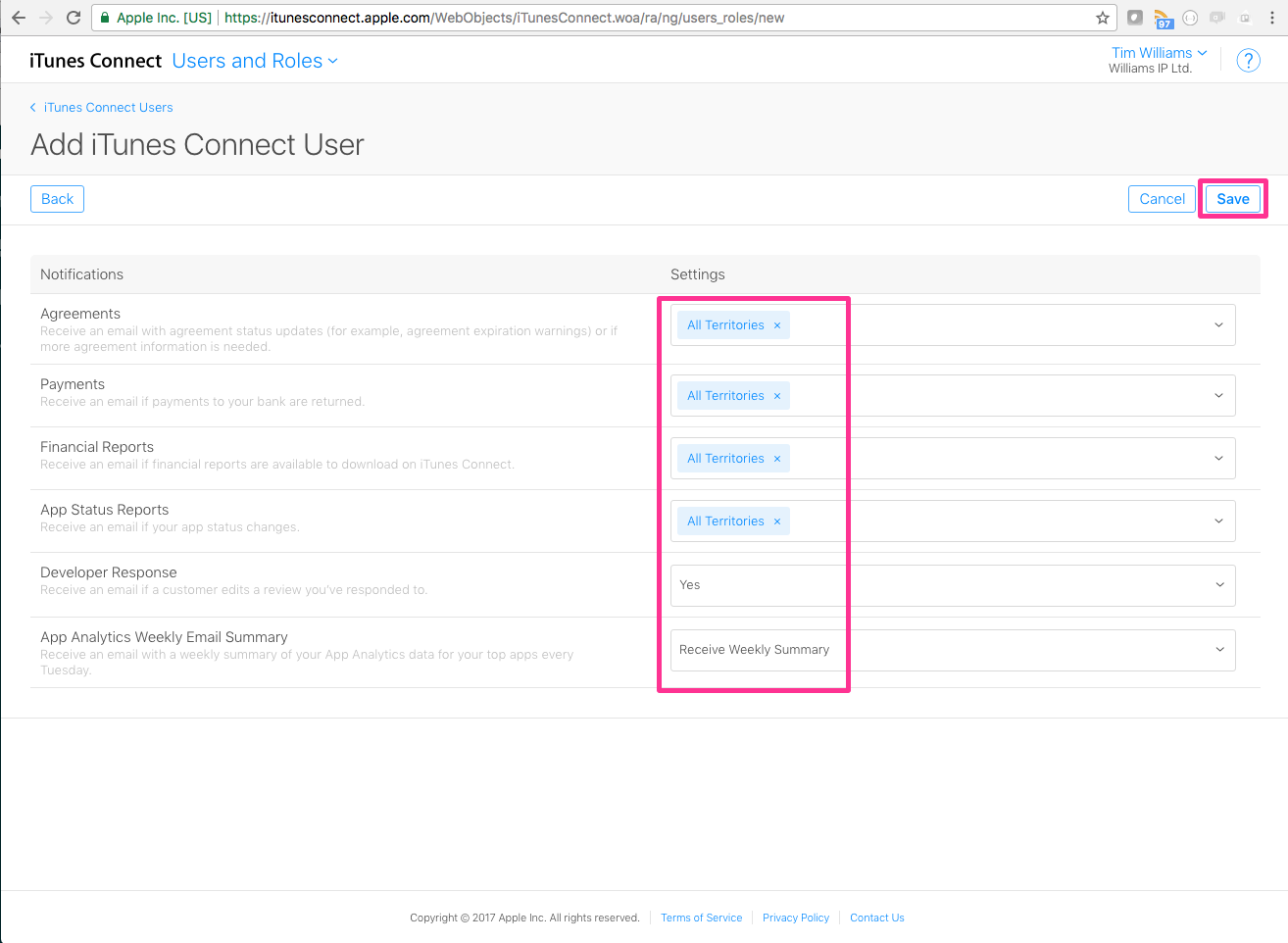Expand the App Status Reports dropdown arrow
The image size is (1288, 943).
click(1218, 521)
